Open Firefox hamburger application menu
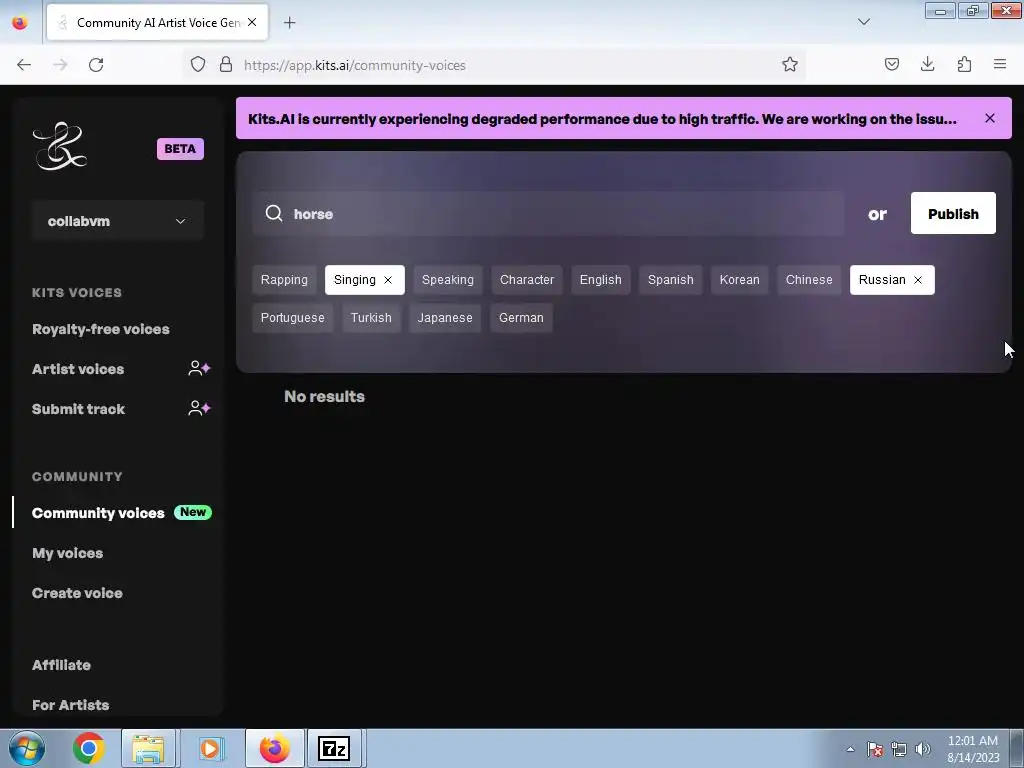Screen dimensions: 1024x768 [1000, 64]
